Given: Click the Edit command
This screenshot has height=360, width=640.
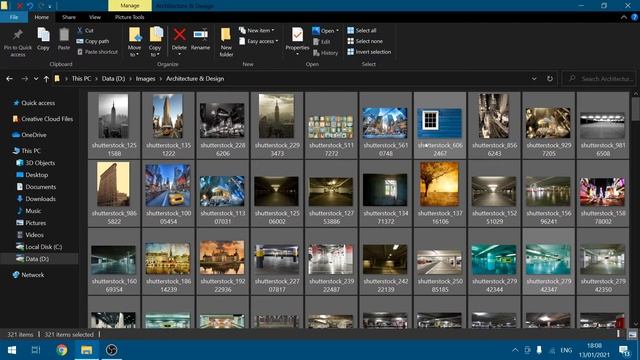Looking at the screenshot, I should tap(322, 42).
